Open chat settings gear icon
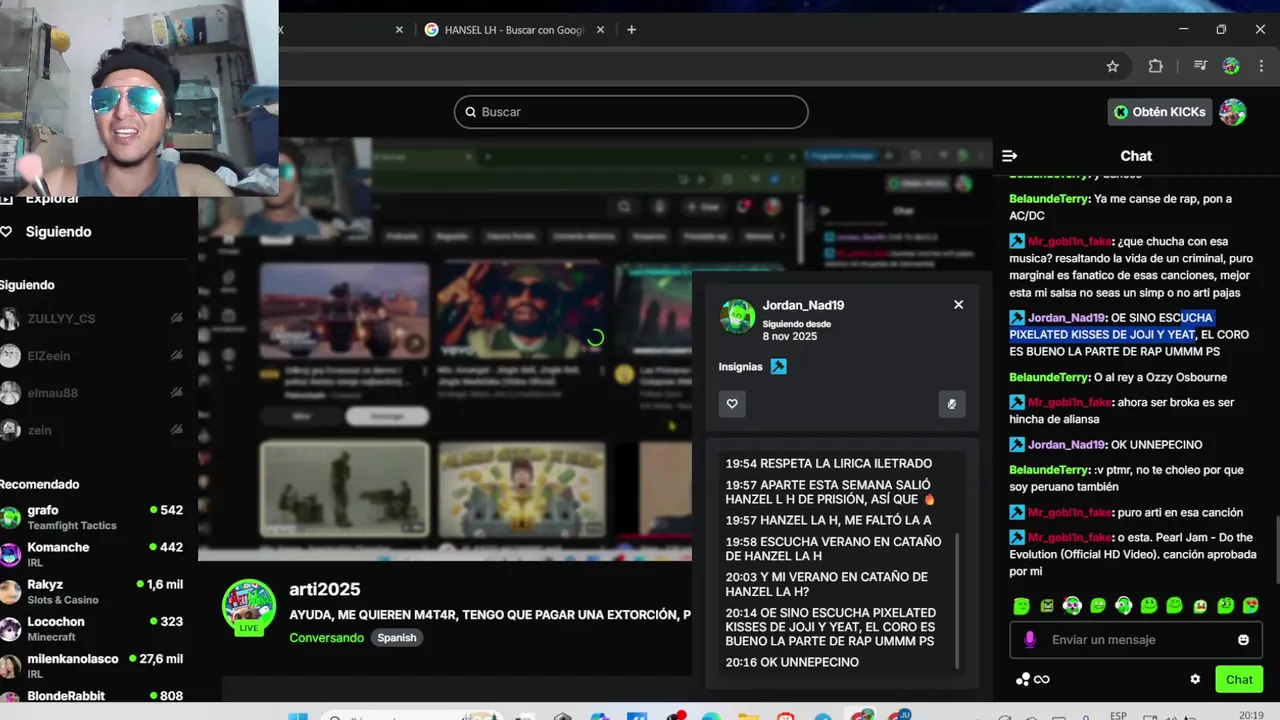Viewport: 1280px width, 720px height. [x=1195, y=679]
